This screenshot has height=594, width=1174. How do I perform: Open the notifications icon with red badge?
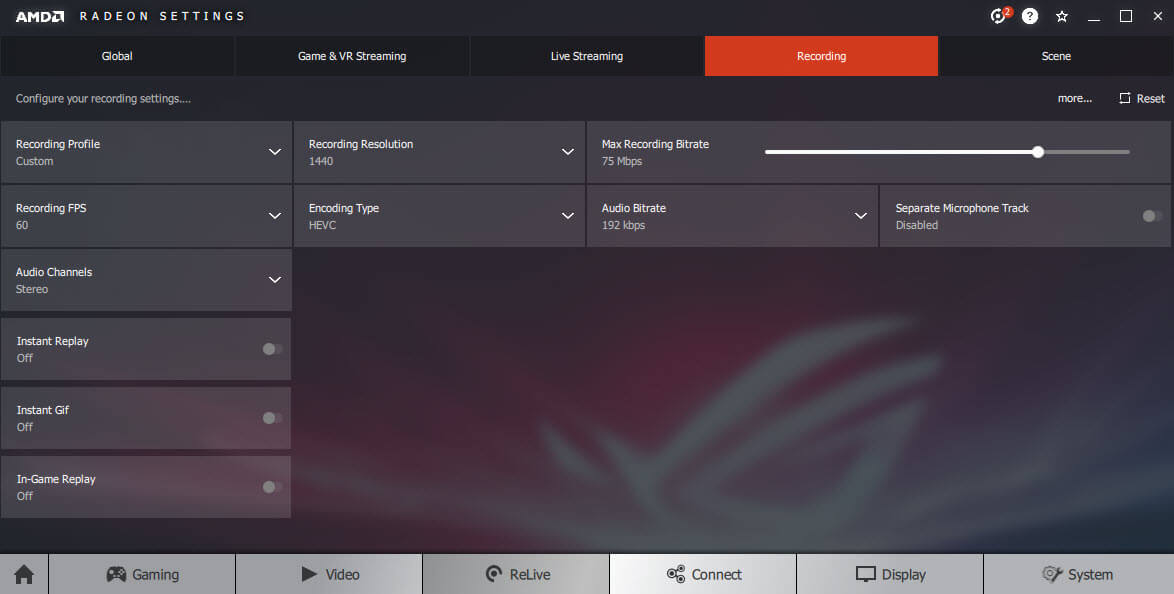tap(1000, 16)
